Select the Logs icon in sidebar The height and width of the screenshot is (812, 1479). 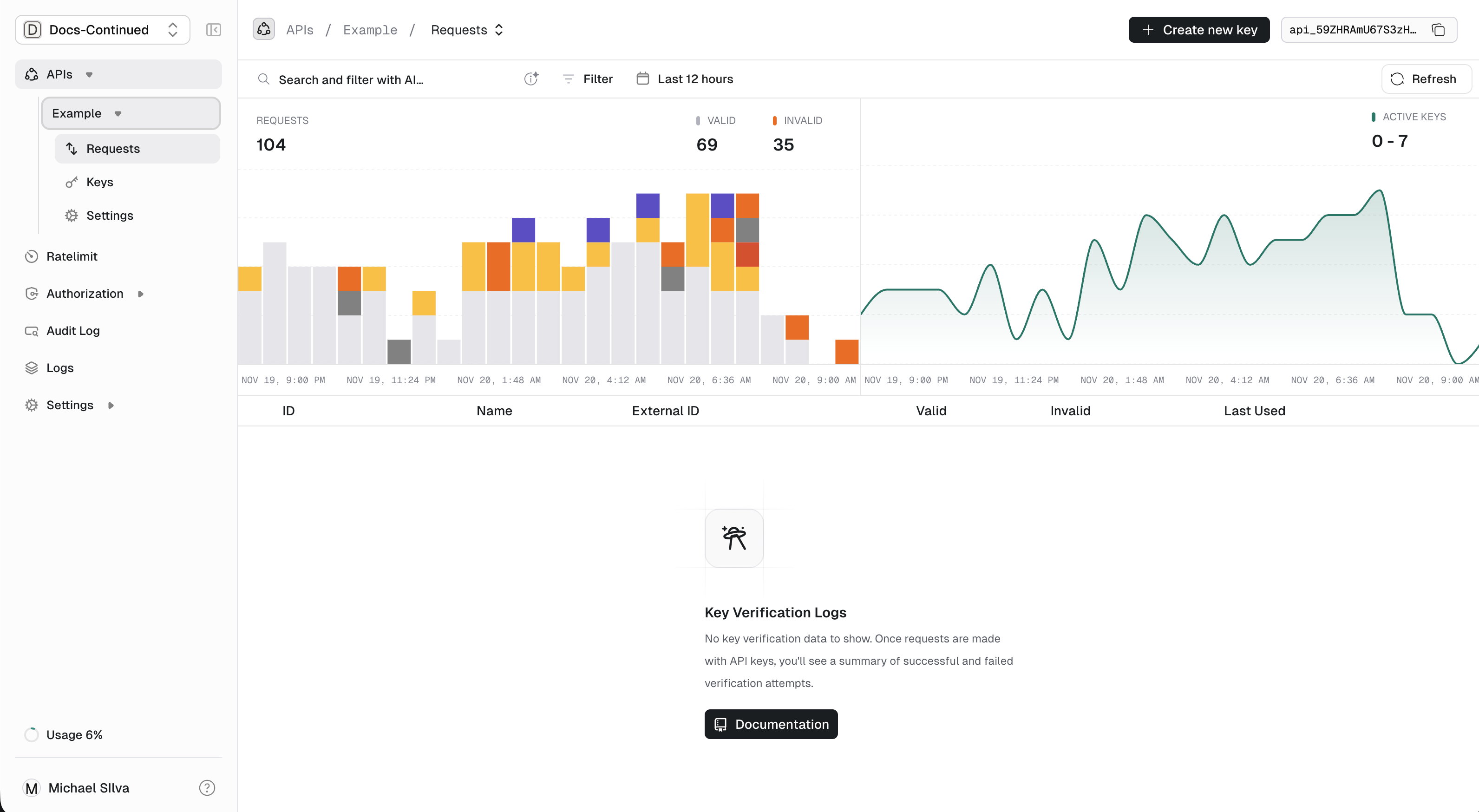(32, 367)
